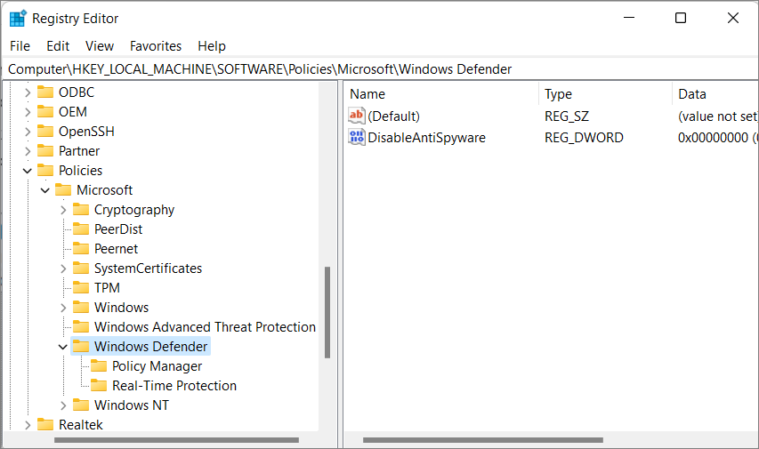The height and width of the screenshot is (449, 759).
Task: Minimize the Registry Editor window
Action: coord(629,18)
